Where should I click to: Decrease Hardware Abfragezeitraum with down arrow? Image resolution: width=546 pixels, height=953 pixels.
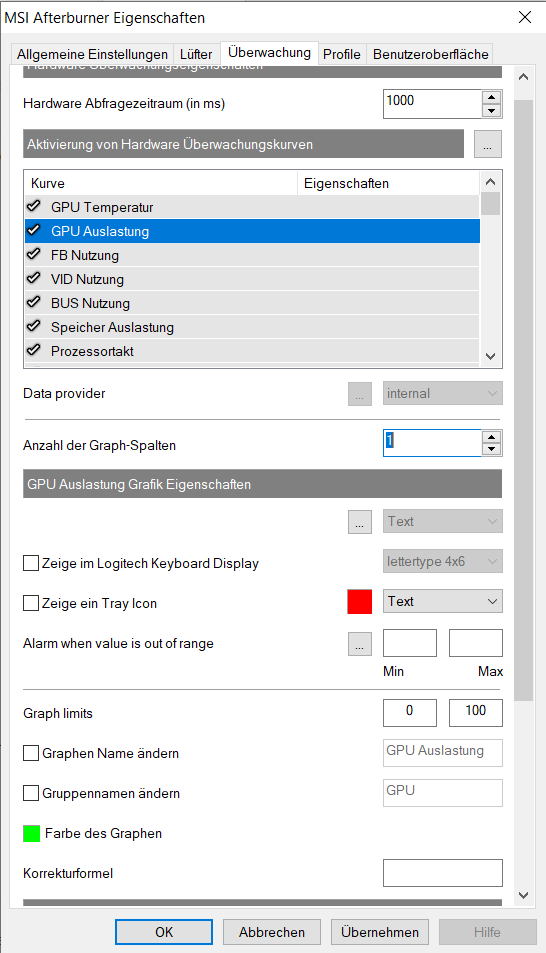[x=491, y=111]
